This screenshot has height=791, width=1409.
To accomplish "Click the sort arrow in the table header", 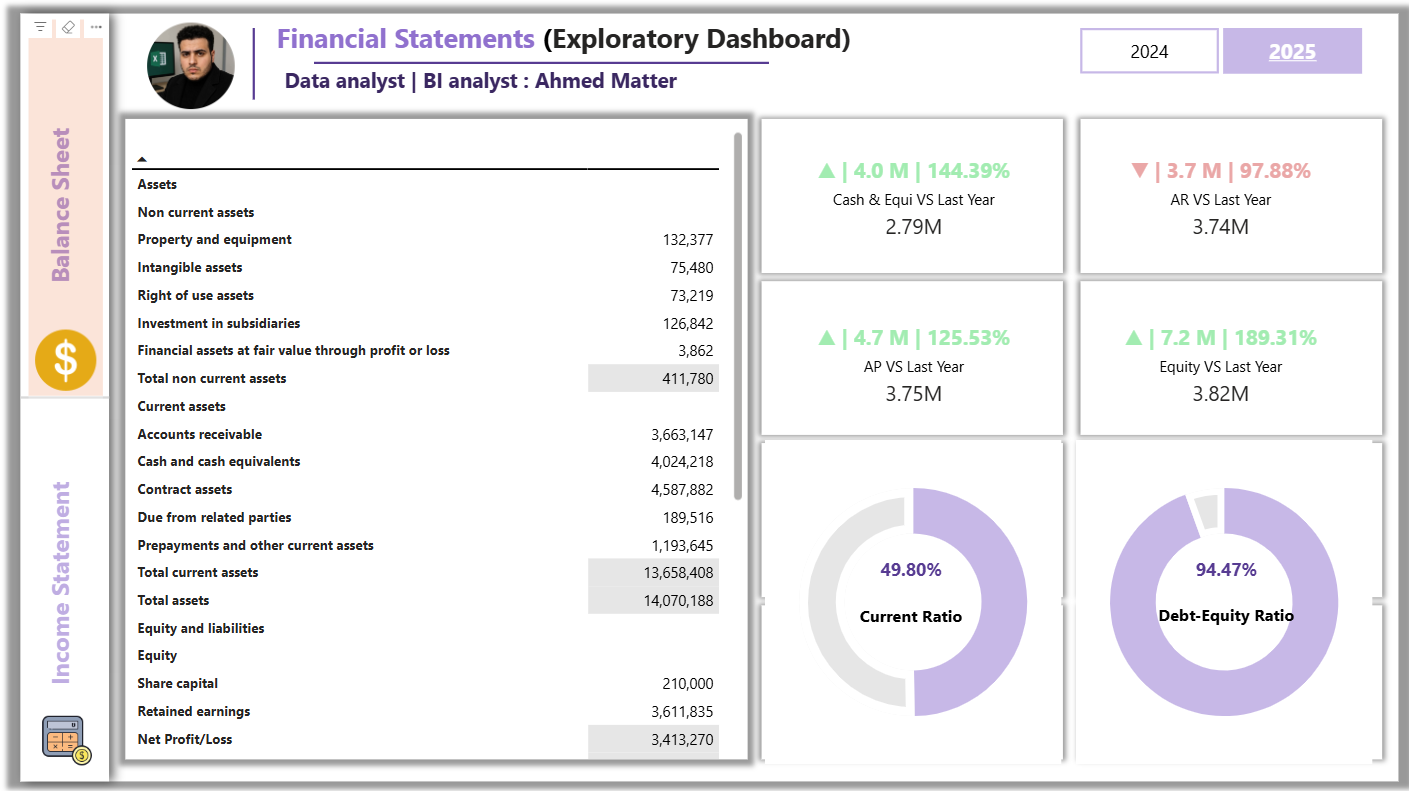I will (142, 159).
